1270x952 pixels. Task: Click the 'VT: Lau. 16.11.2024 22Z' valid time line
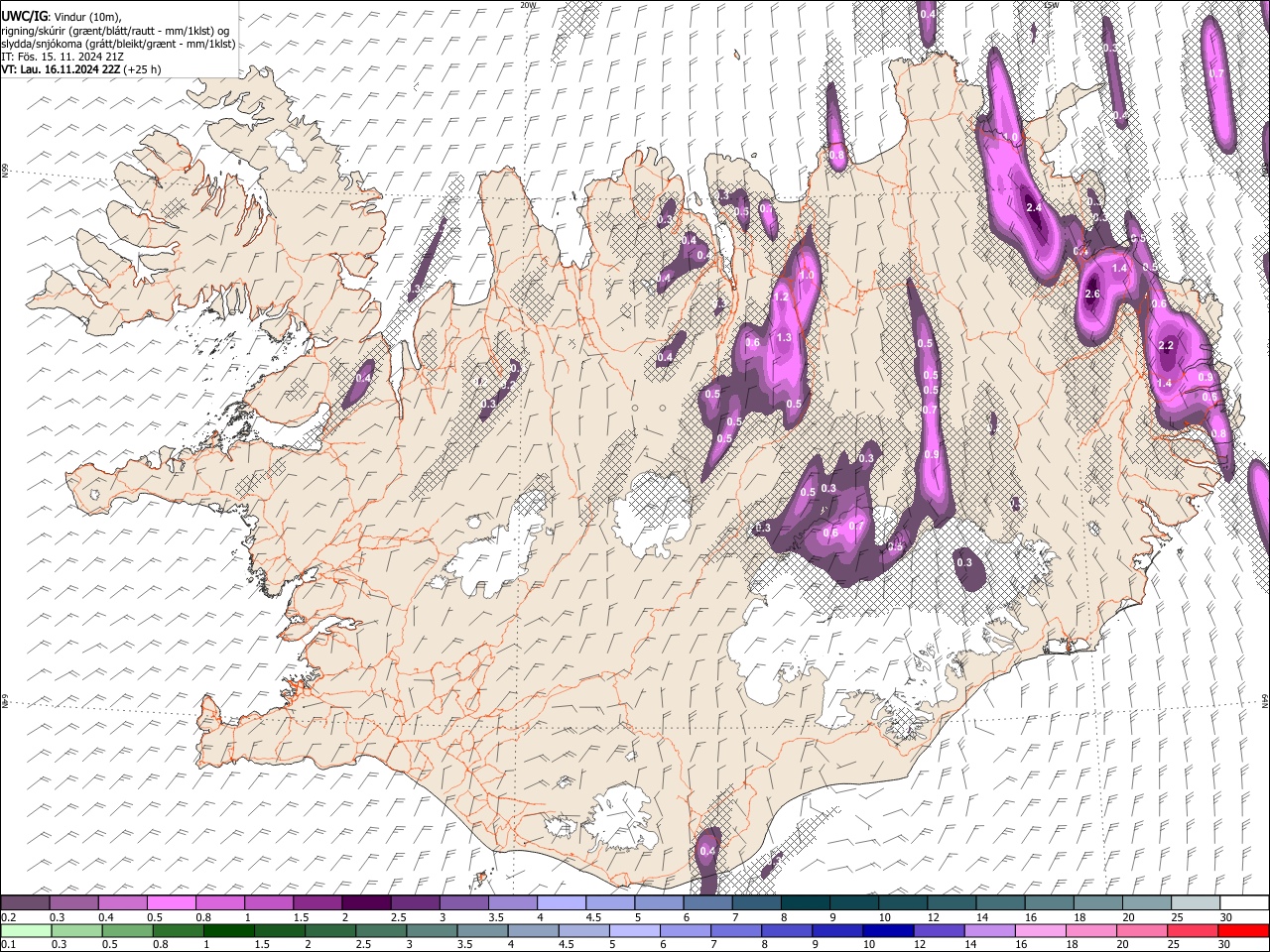point(80,69)
